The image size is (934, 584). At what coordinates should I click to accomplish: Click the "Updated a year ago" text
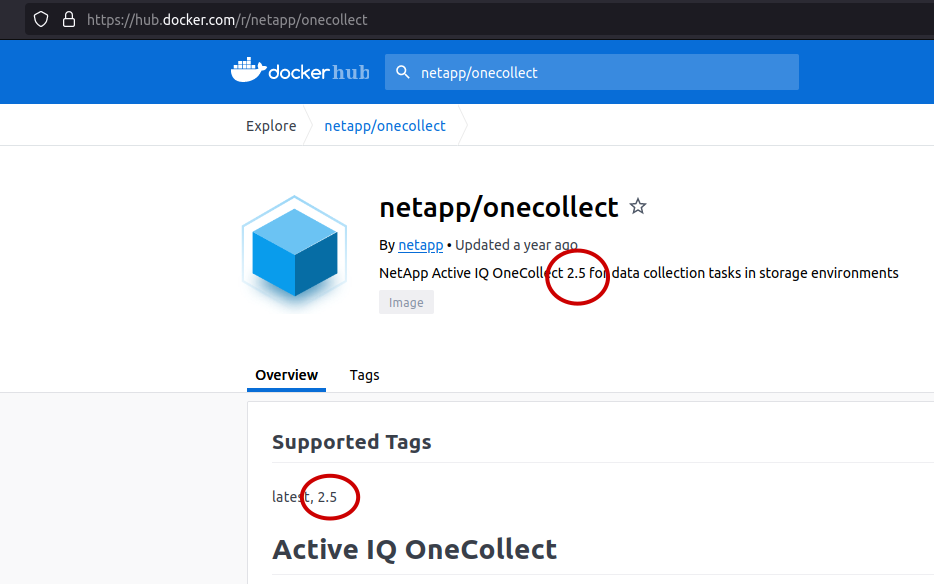tap(516, 245)
